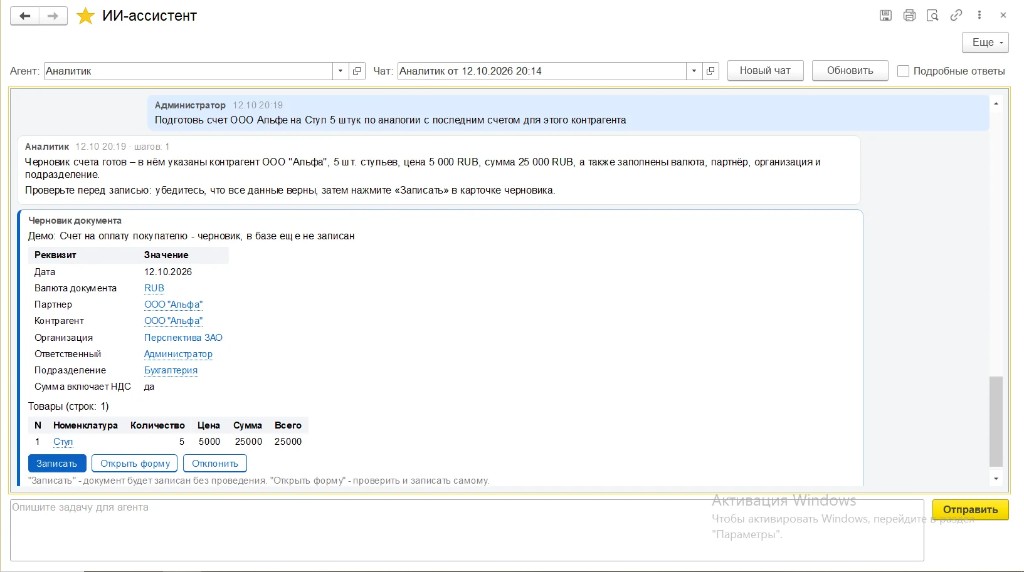Open the Стул item link

point(63,441)
